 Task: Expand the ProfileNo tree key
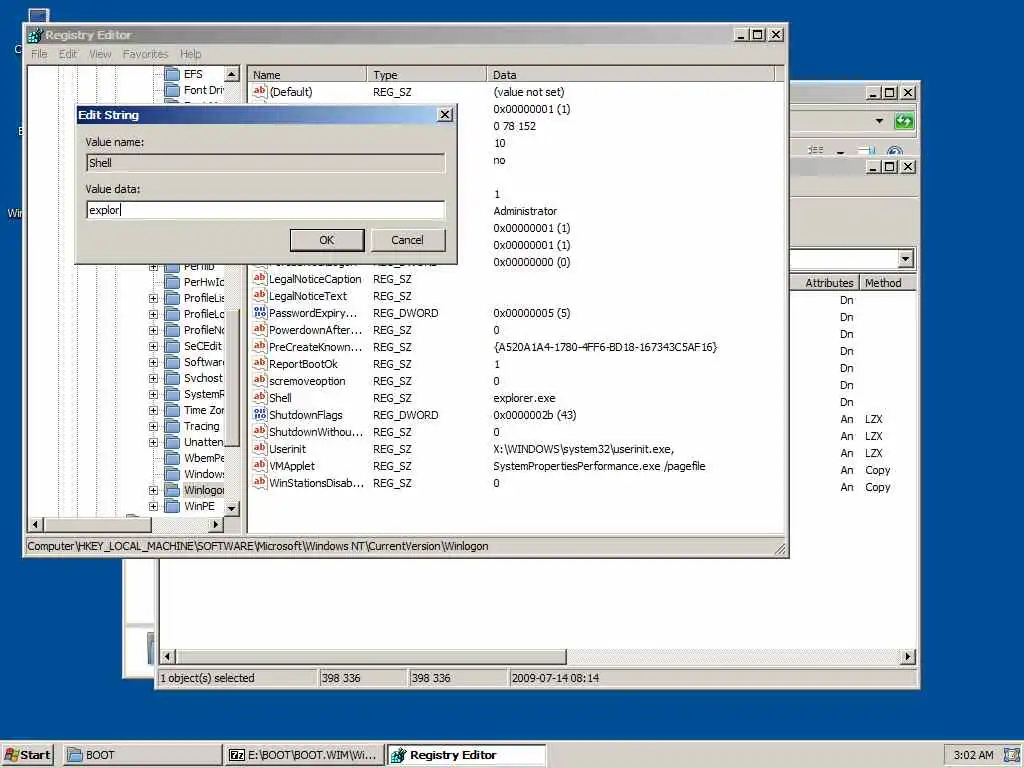[153, 330]
